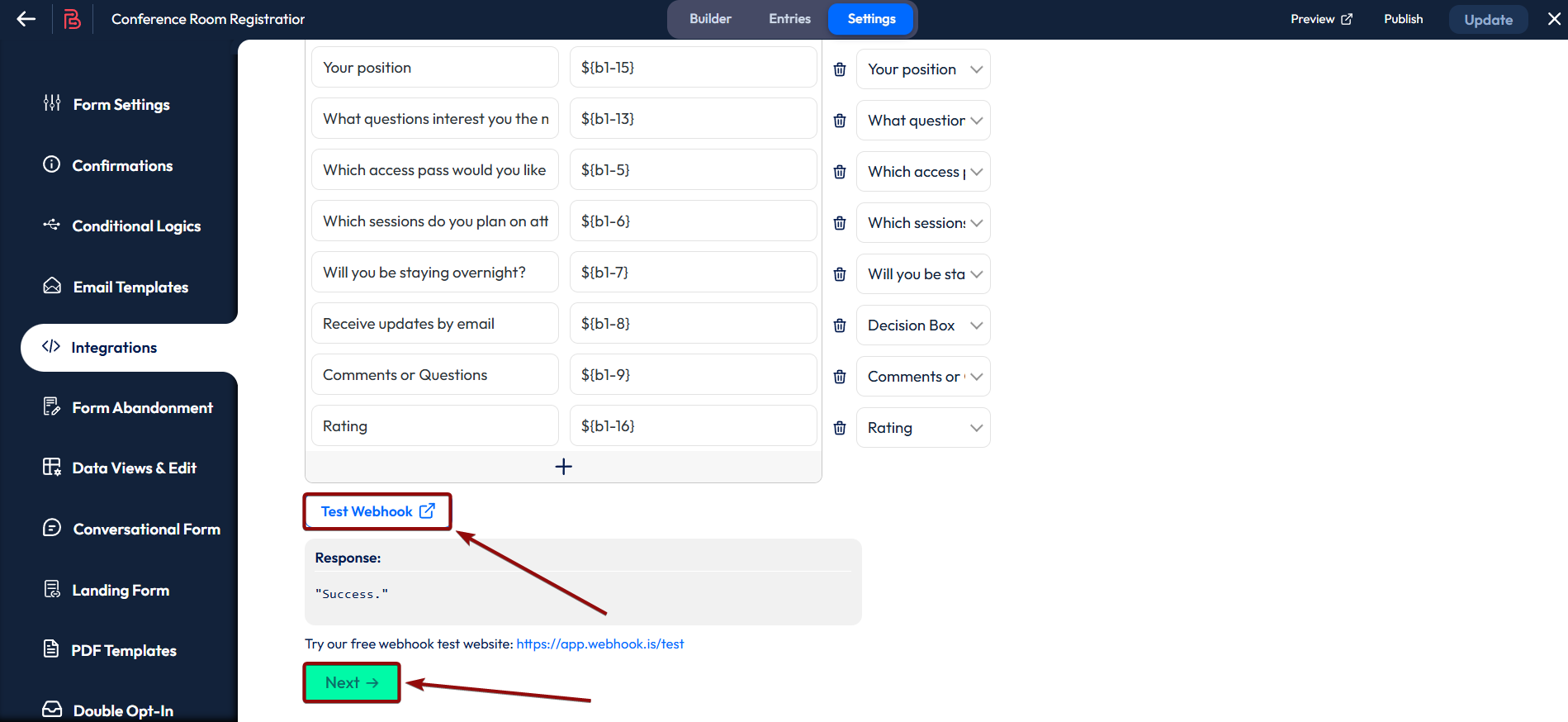Go to PDF Templates
This screenshot has width=1568, height=722.
pyautogui.click(x=124, y=651)
